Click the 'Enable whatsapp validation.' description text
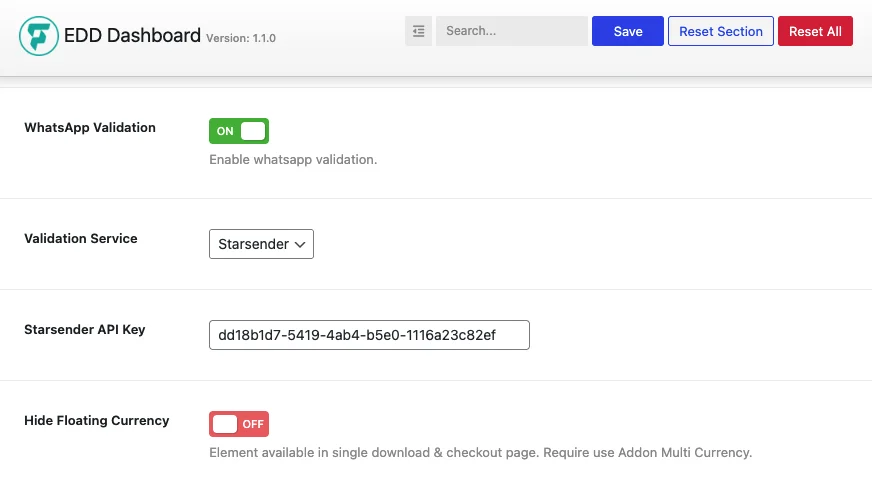 tap(293, 160)
